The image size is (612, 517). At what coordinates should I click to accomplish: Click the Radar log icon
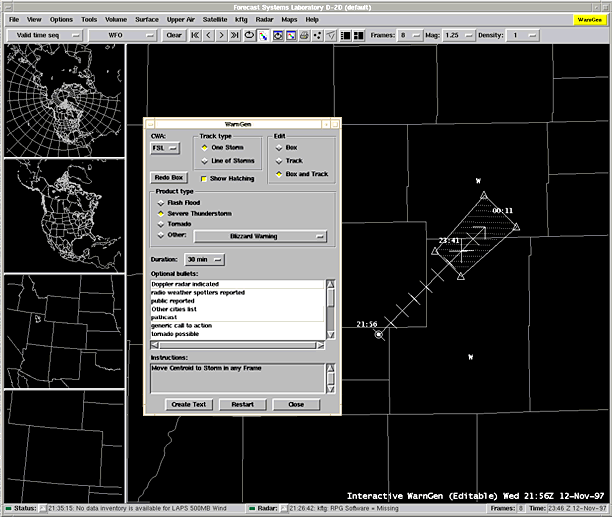(284, 508)
